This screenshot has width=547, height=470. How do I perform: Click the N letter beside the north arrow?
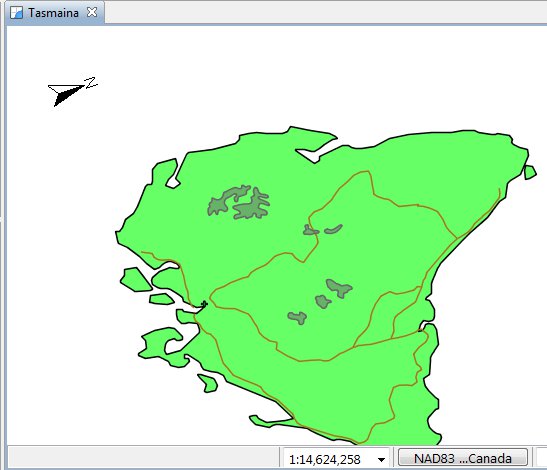pos(91,83)
